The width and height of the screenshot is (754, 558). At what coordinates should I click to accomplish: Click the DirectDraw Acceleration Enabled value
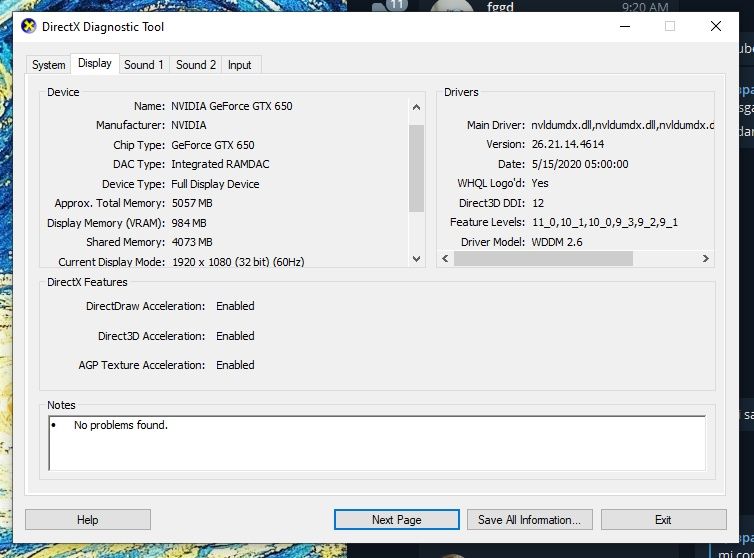(x=235, y=306)
